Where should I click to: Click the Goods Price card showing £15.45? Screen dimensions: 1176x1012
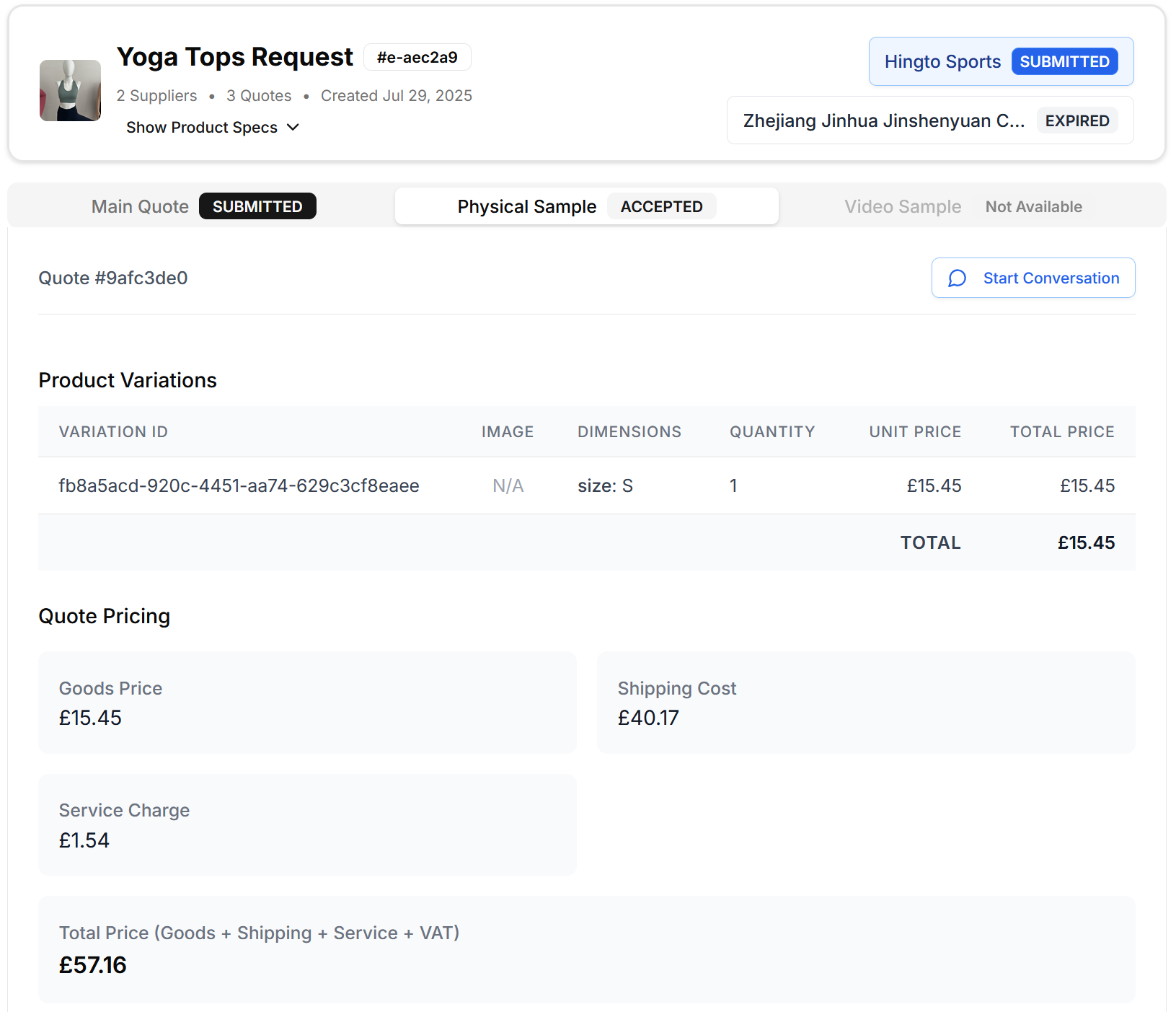point(307,703)
